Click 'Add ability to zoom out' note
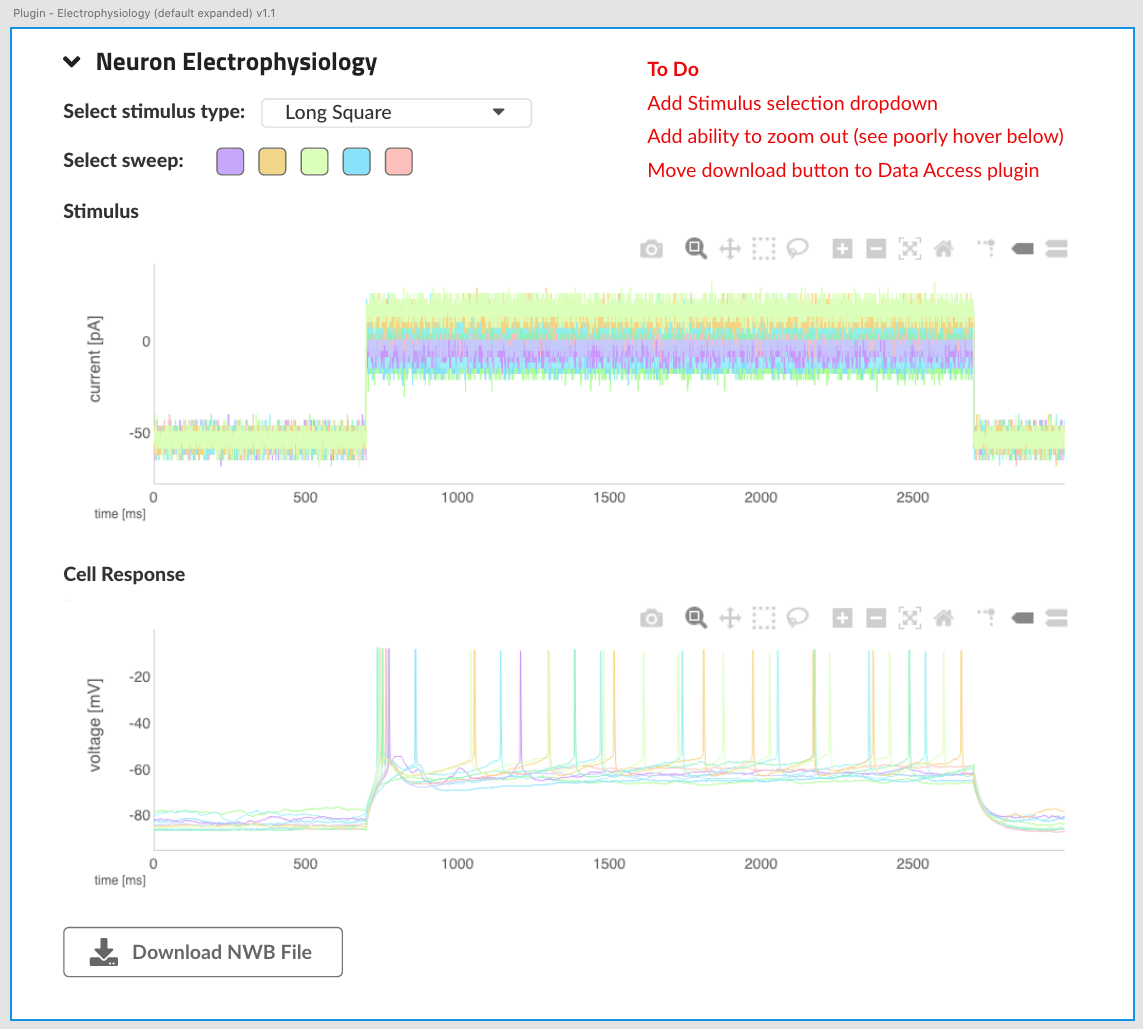Screen dimensions: 1143x1029 click(x=856, y=137)
